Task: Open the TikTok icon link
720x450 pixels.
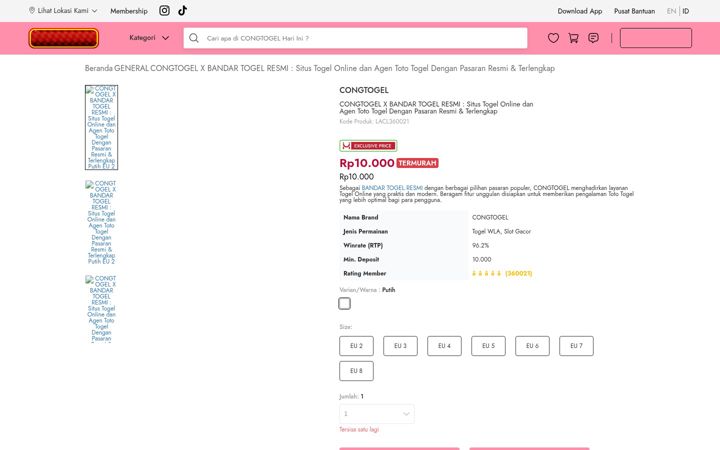Action: 182,11
